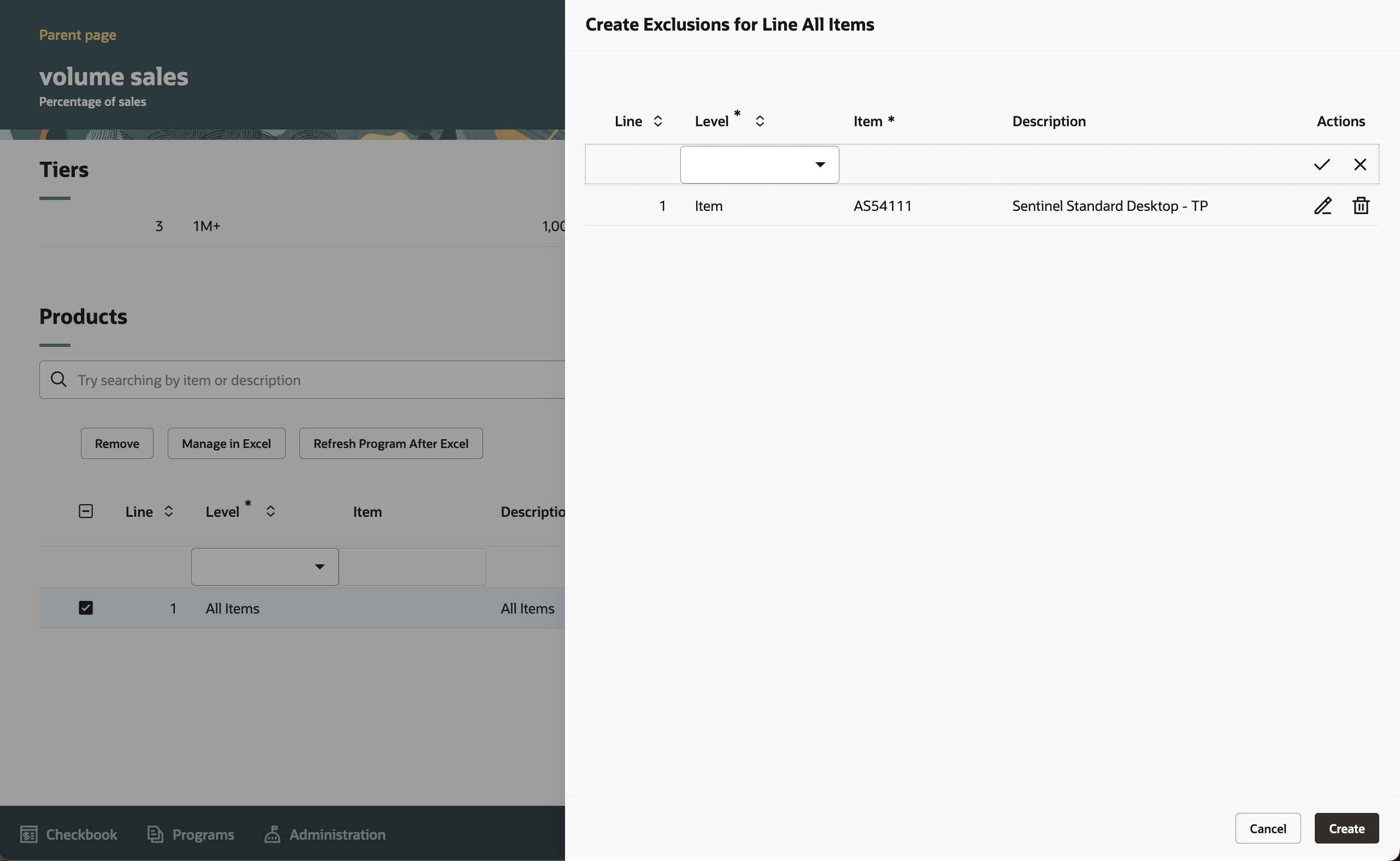The image size is (1400, 861).
Task: Open Programs in bottom navigation
Action: pyautogui.click(x=191, y=834)
